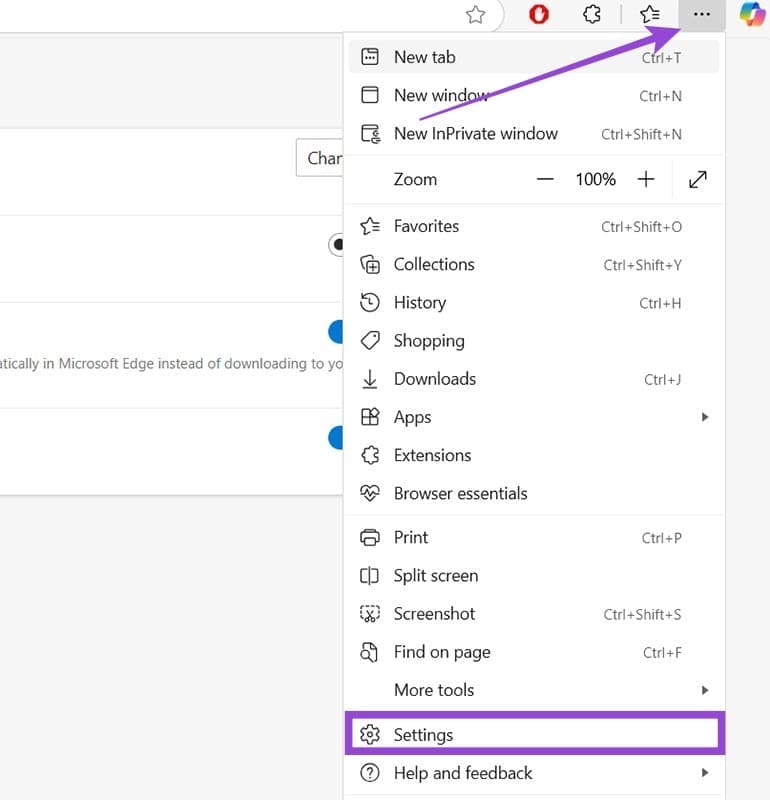Click the favorite star icon in address bar

476,14
